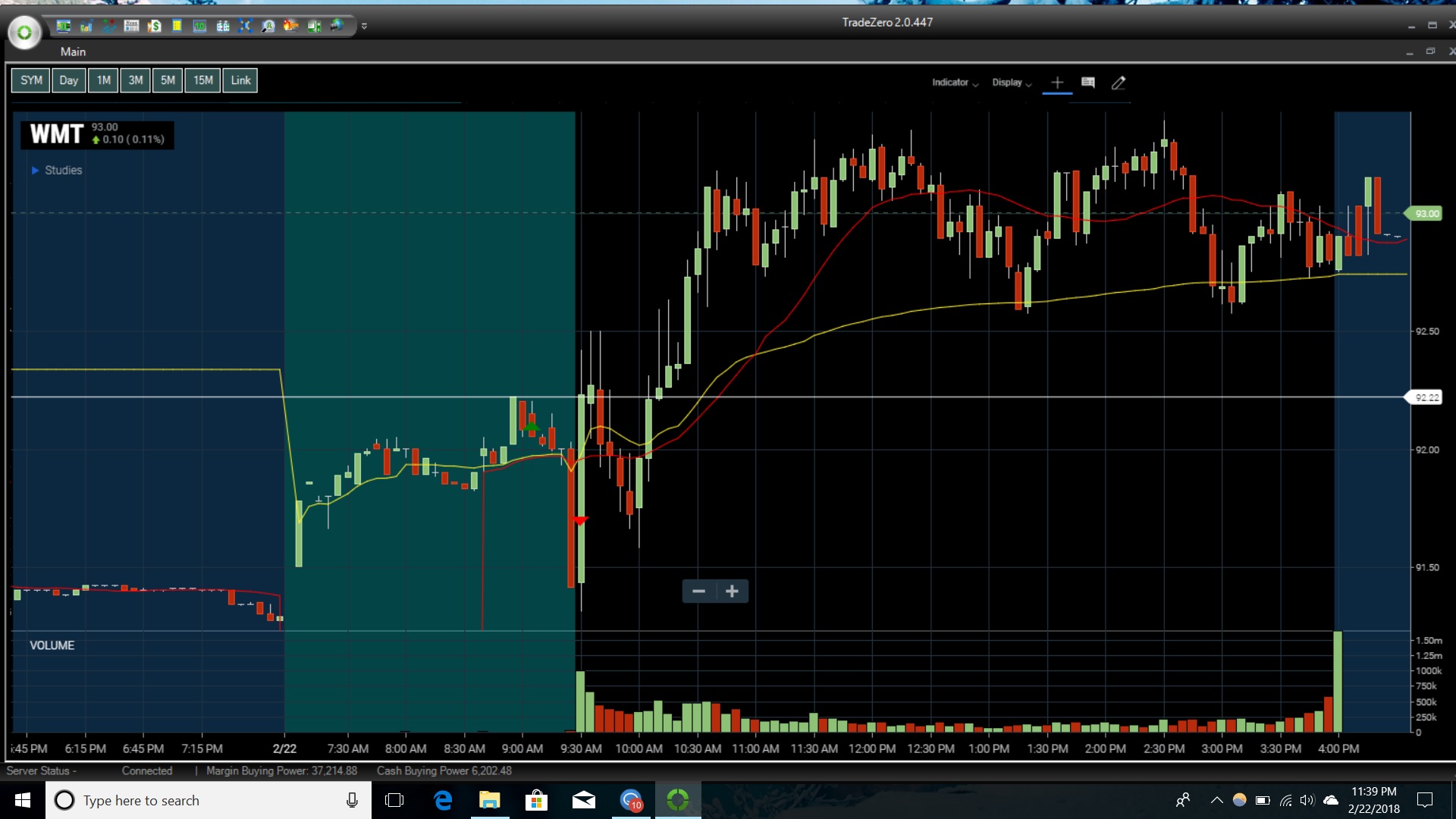1456x819 pixels.
Task: Click the Cash Buying Power status entry
Action: (444, 770)
